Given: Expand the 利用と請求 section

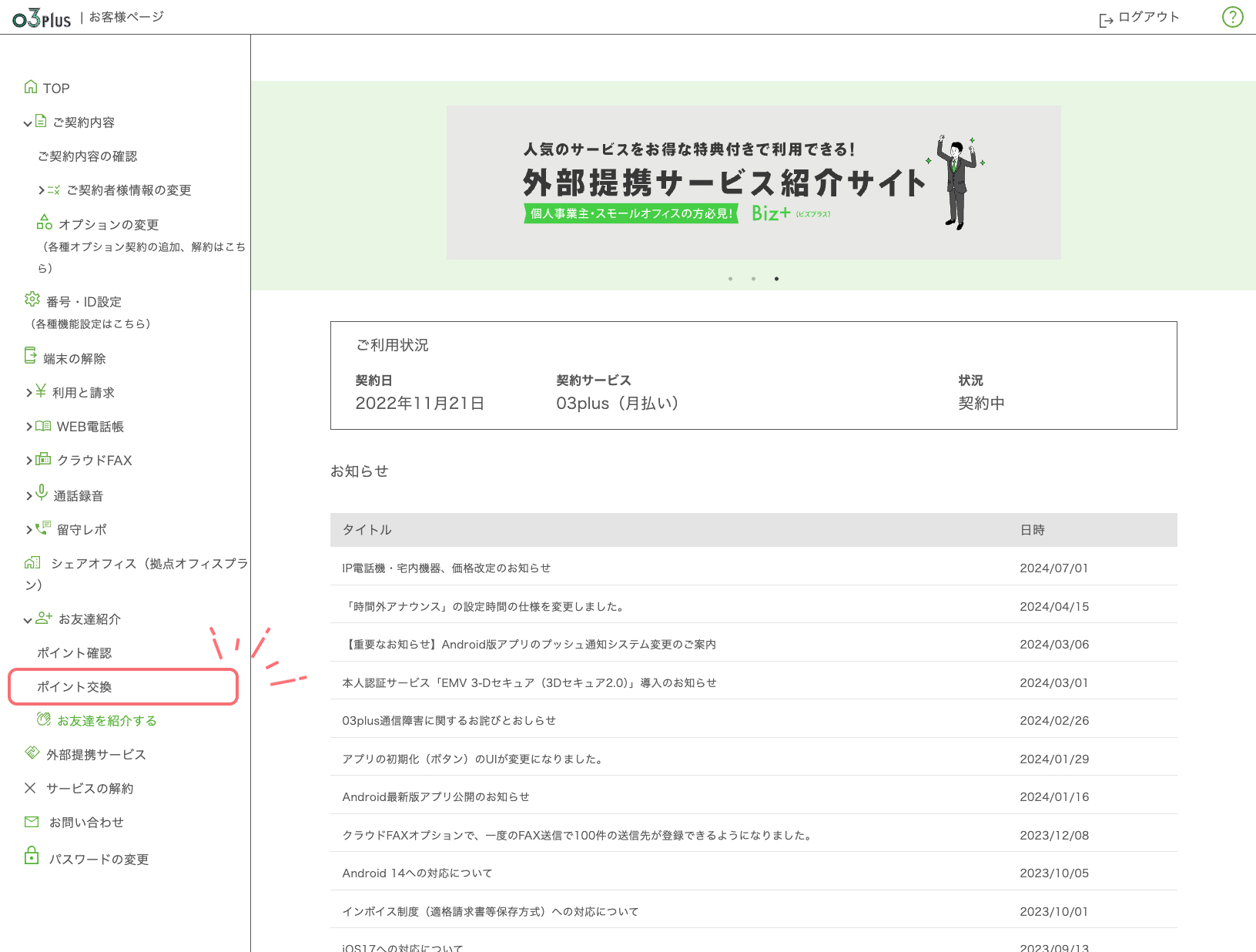Looking at the screenshot, I should (28, 392).
